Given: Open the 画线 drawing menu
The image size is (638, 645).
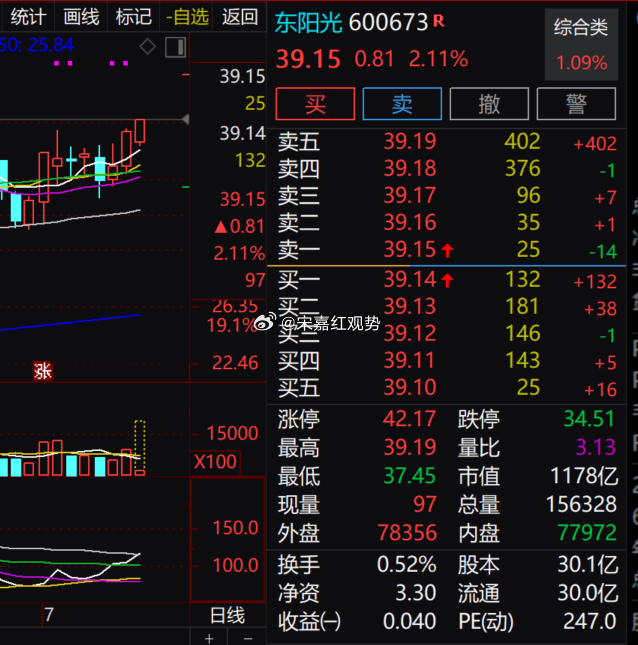Looking at the screenshot, I should coord(81,17).
